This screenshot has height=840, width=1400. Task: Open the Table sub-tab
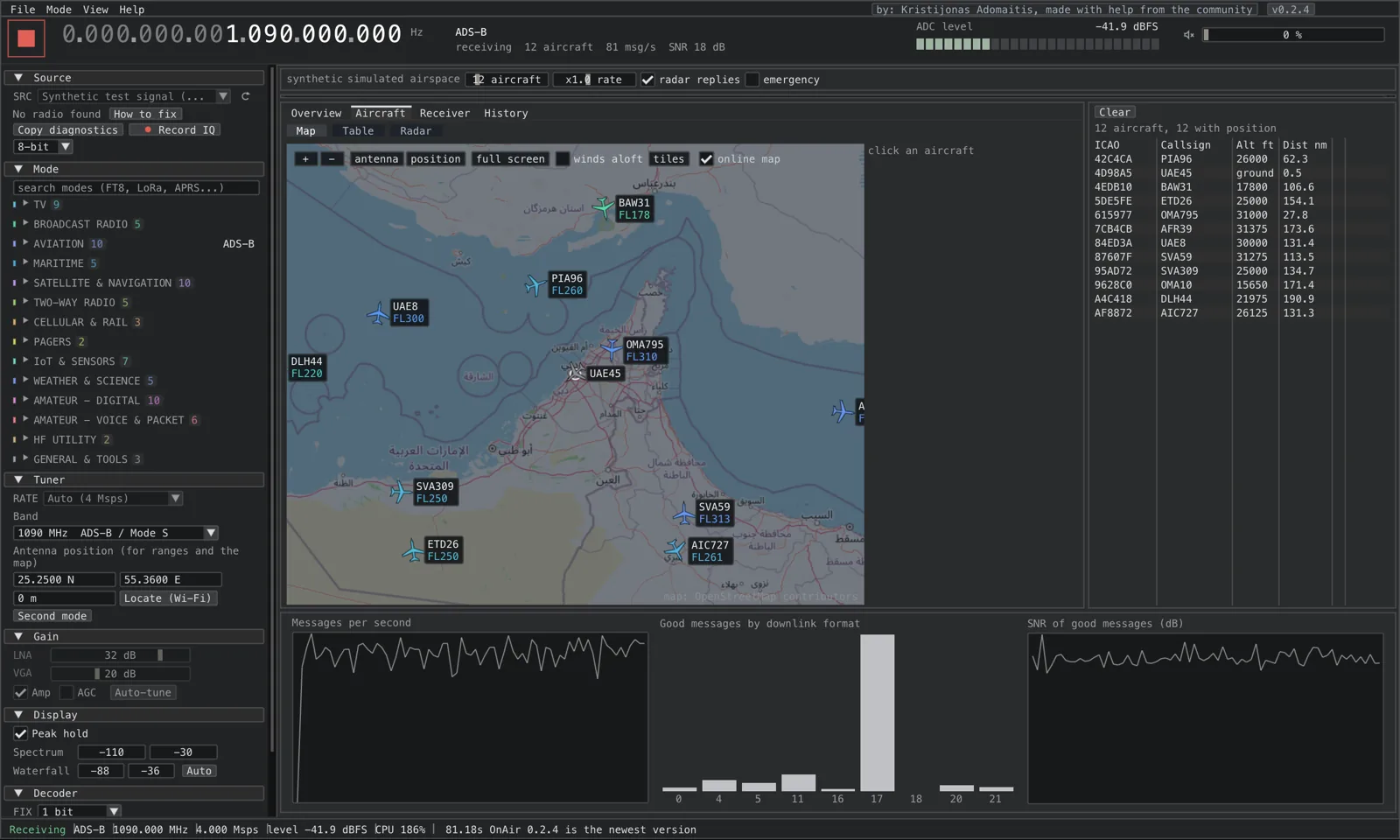358,131
